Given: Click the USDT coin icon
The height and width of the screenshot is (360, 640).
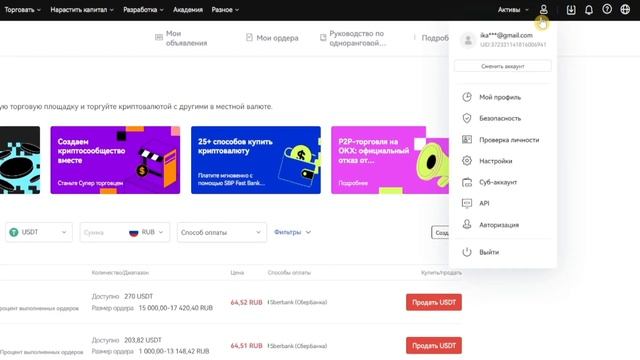Looking at the screenshot, I should [14, 232].
